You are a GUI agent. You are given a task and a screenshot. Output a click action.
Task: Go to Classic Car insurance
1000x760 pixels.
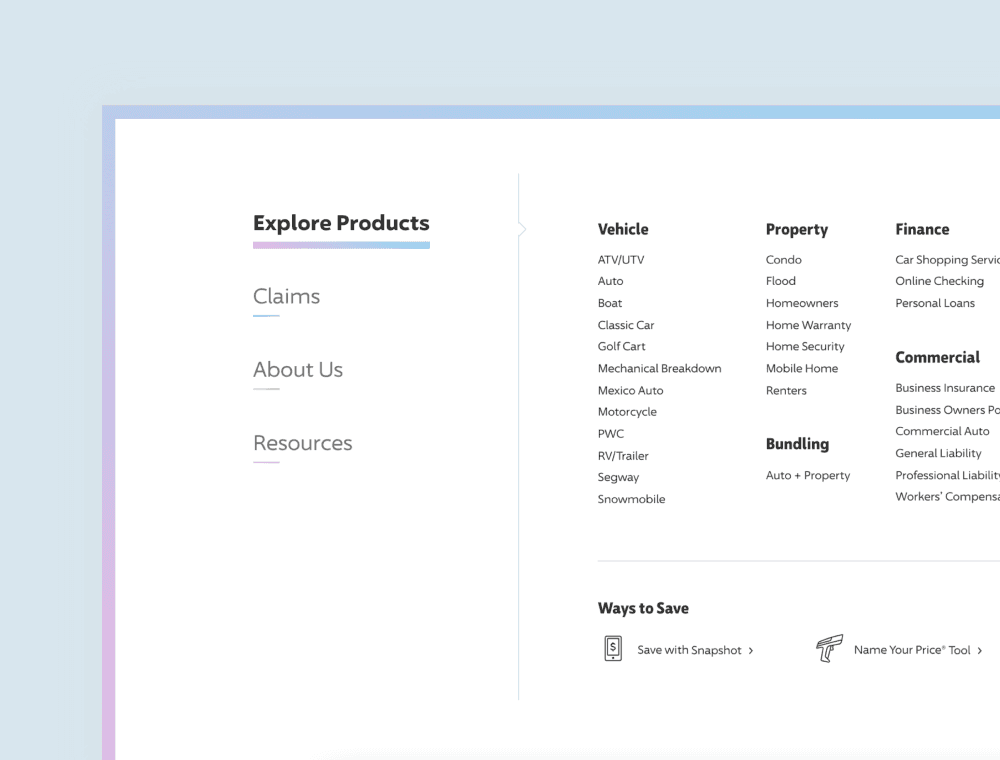626,325
